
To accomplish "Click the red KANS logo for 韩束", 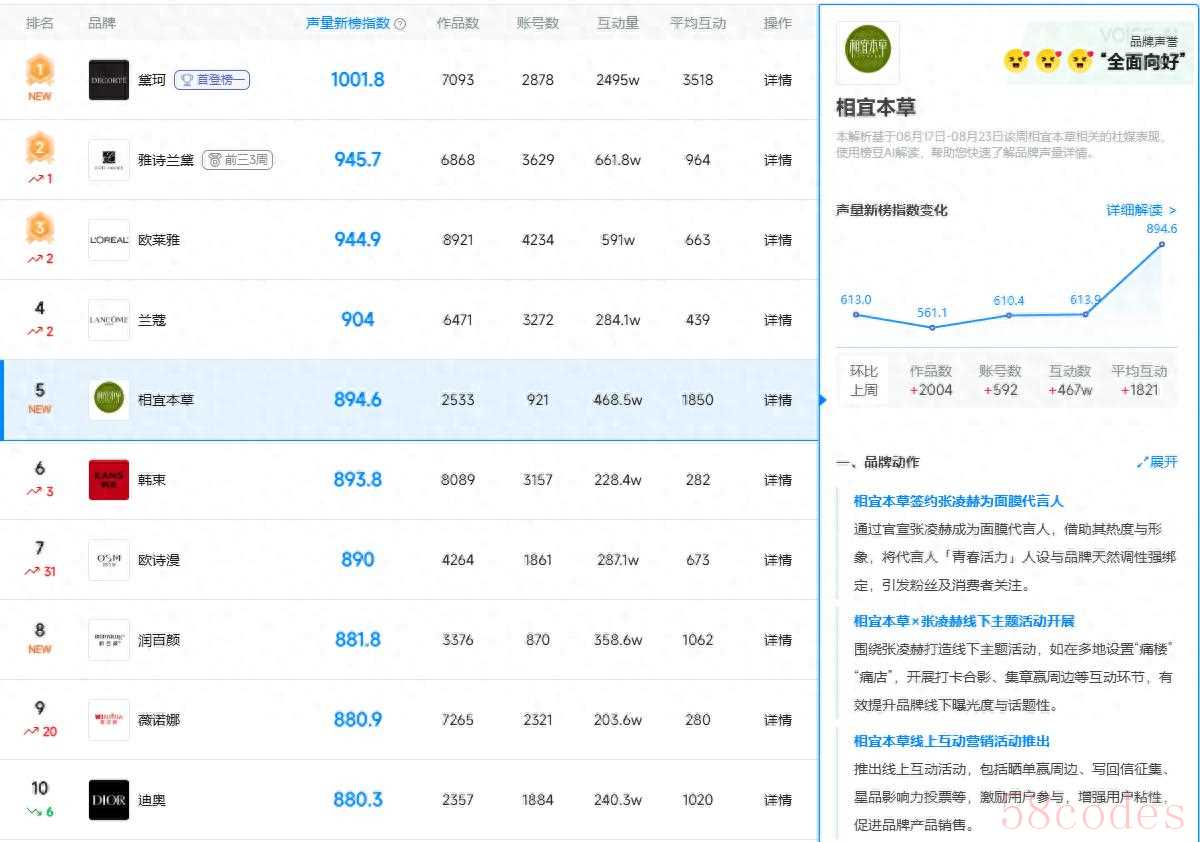I will (x=108, y=480).
